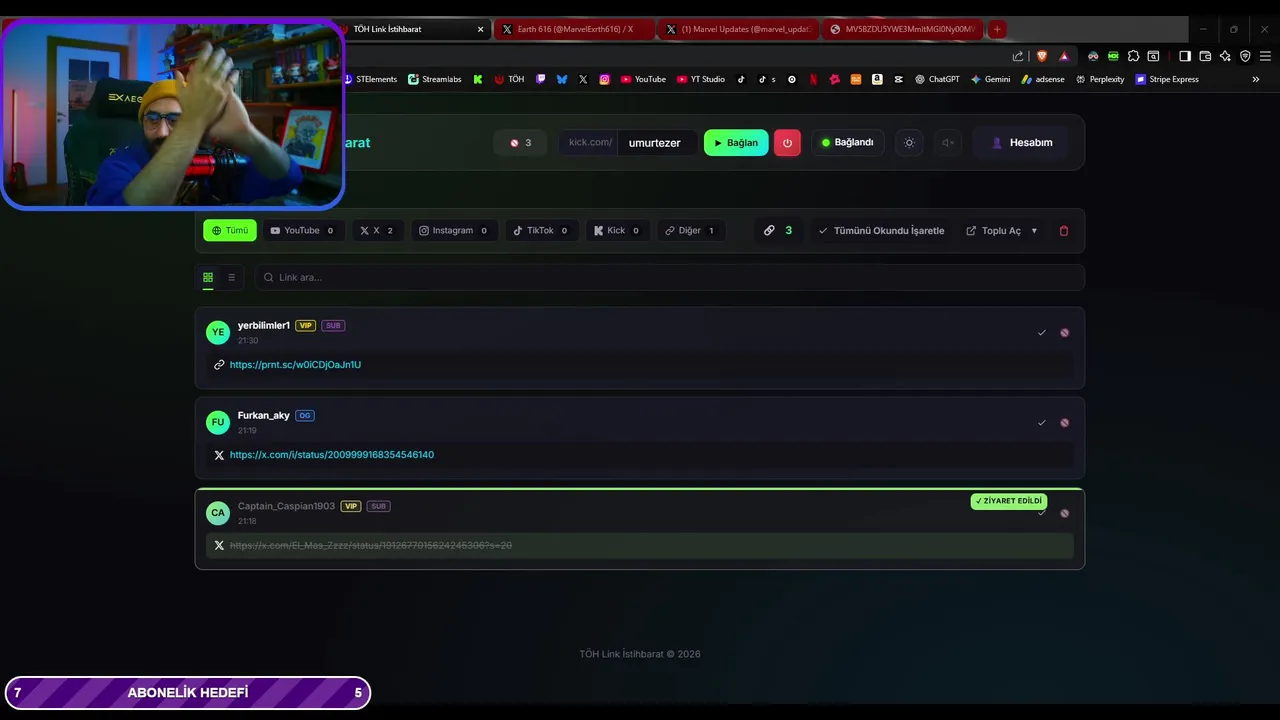Open the Stripe Express bookmark
Image resolution: width=1280 pixels, height=720 pixels.
(x=1166, y=79)
